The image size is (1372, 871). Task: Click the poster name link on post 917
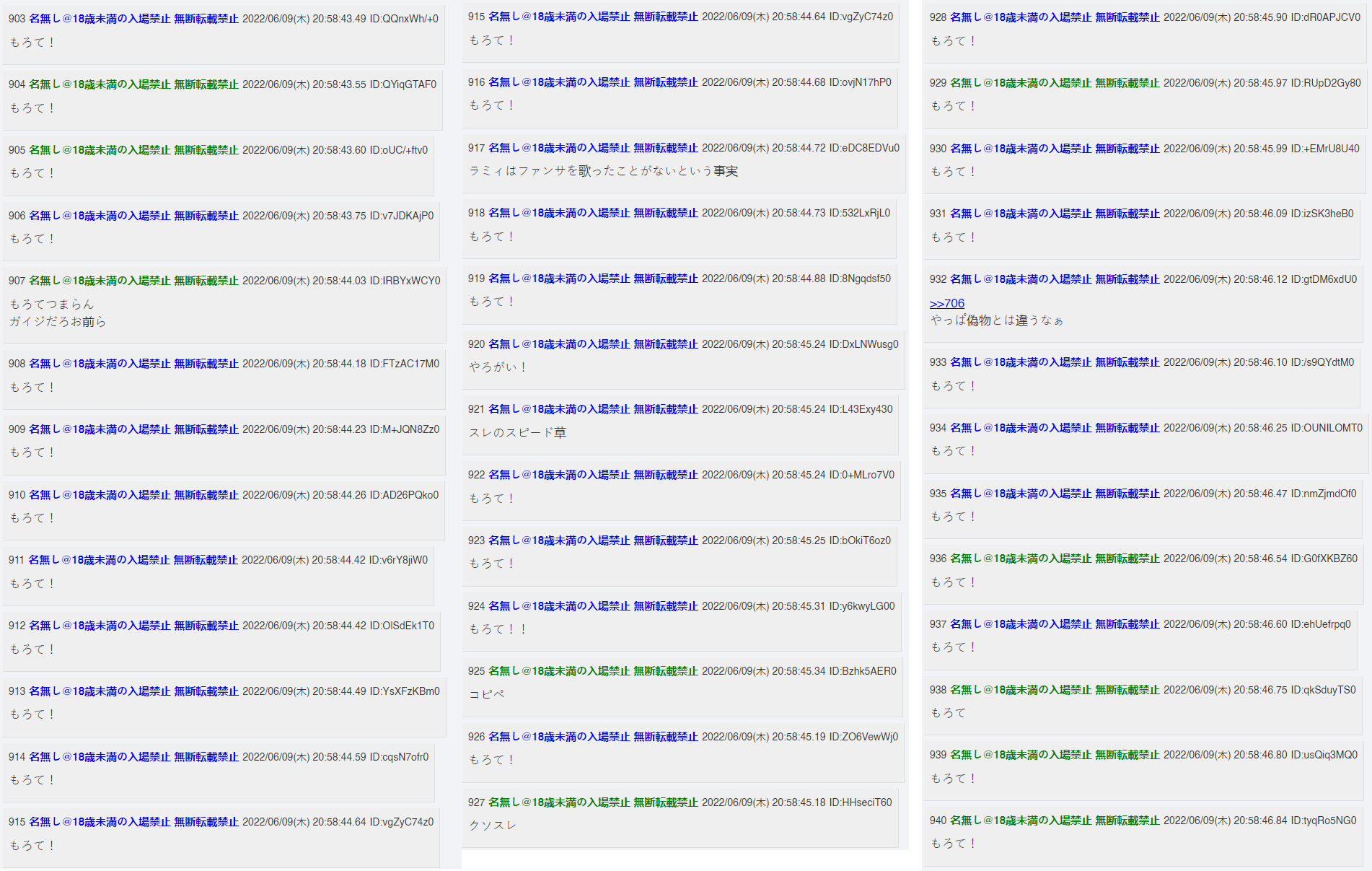pos(593,148)
